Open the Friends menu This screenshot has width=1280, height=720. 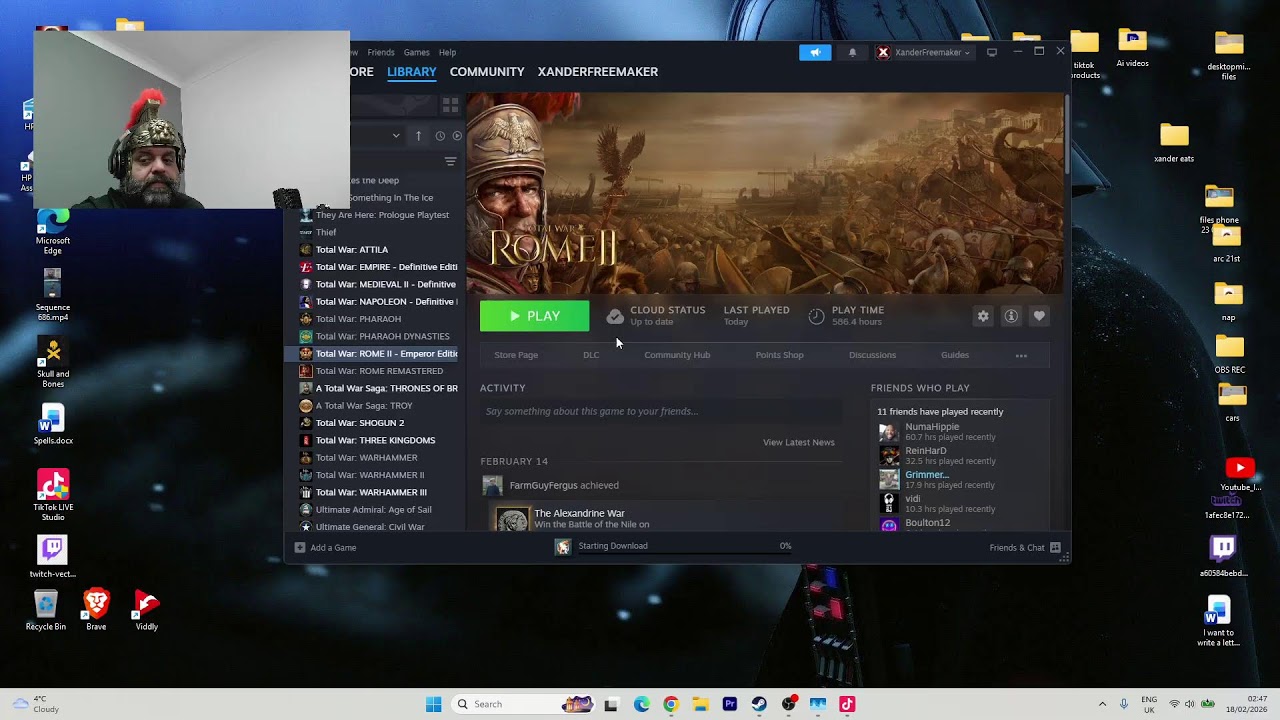pos(380,52)
